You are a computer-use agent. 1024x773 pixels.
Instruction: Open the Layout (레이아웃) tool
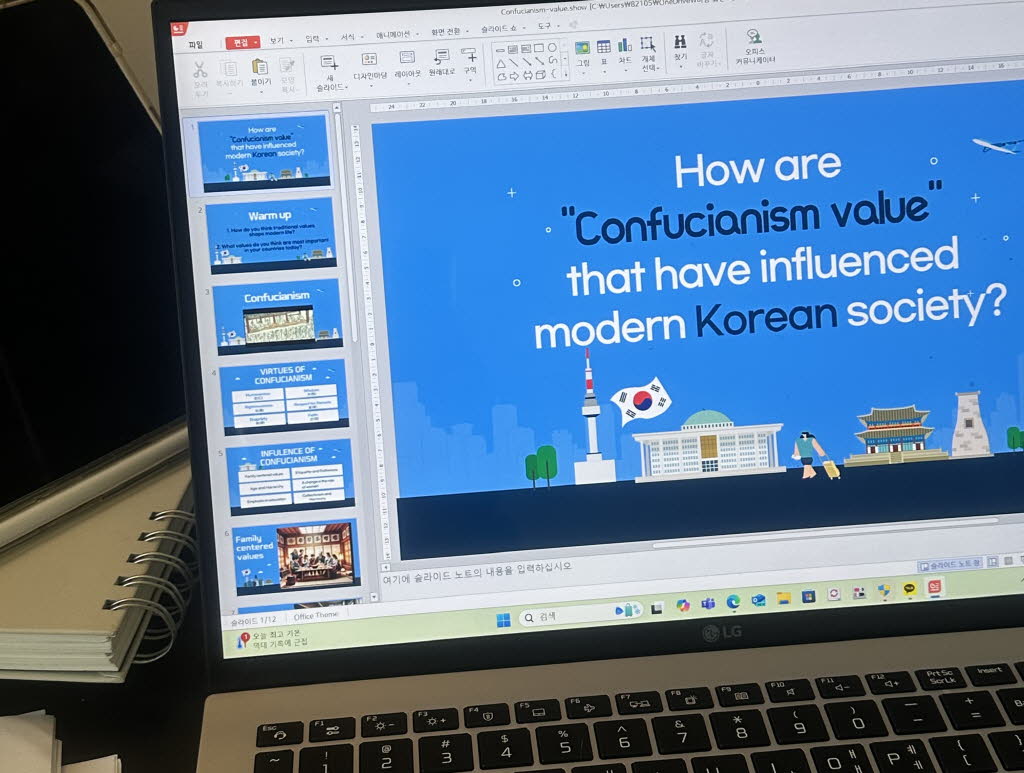click(407, 60)
